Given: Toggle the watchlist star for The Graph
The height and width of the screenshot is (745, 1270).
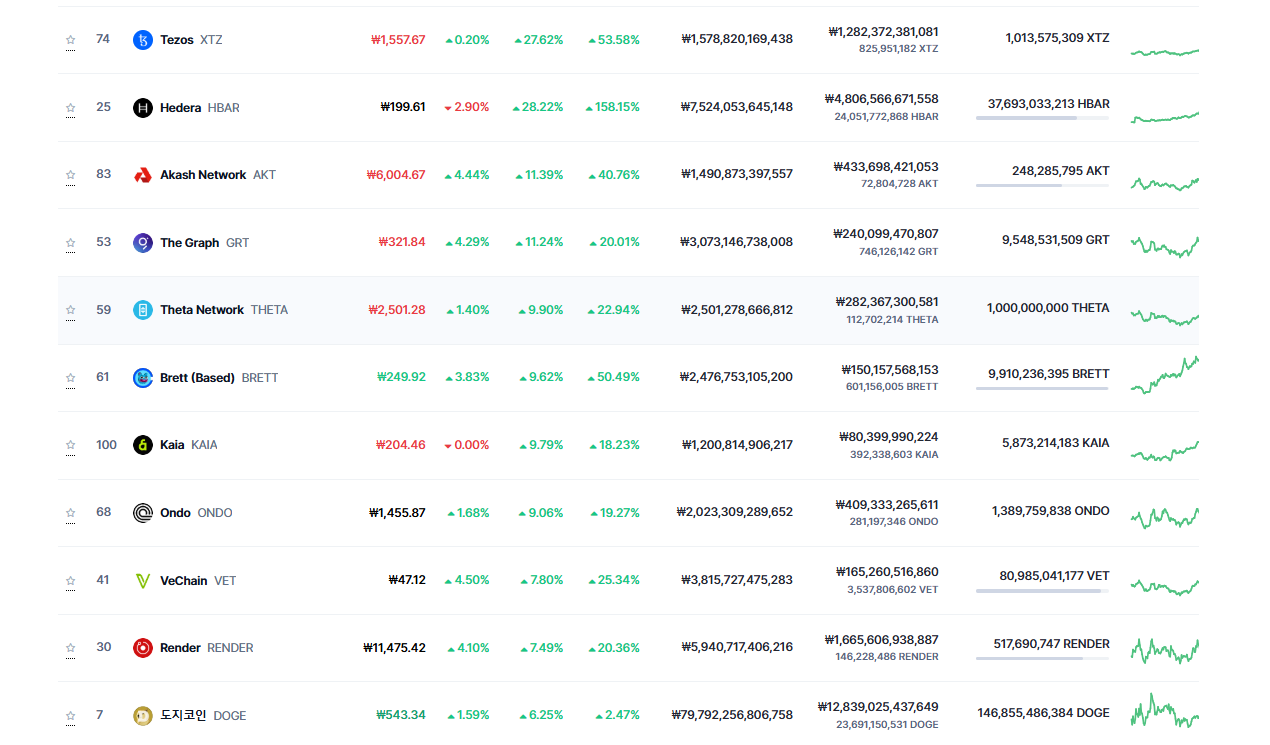Looking at the screenshot, I should pyautogui.click(x=71, y=243).
